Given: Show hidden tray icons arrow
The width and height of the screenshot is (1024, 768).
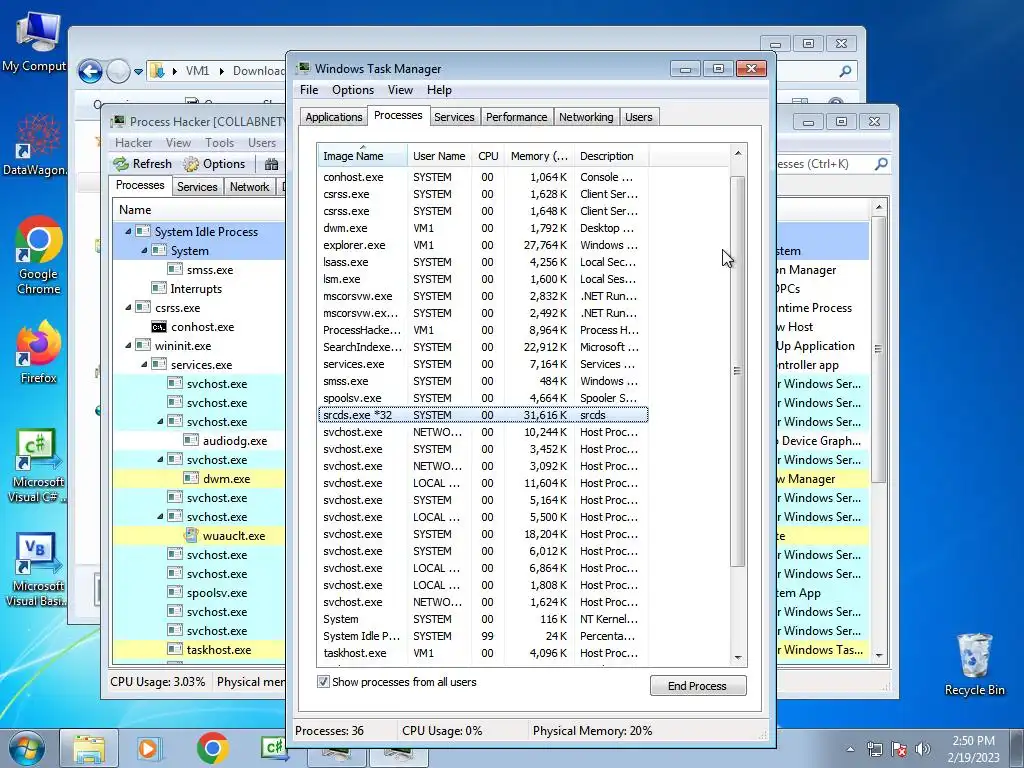Looking at the screenshot, I should 850,749.
